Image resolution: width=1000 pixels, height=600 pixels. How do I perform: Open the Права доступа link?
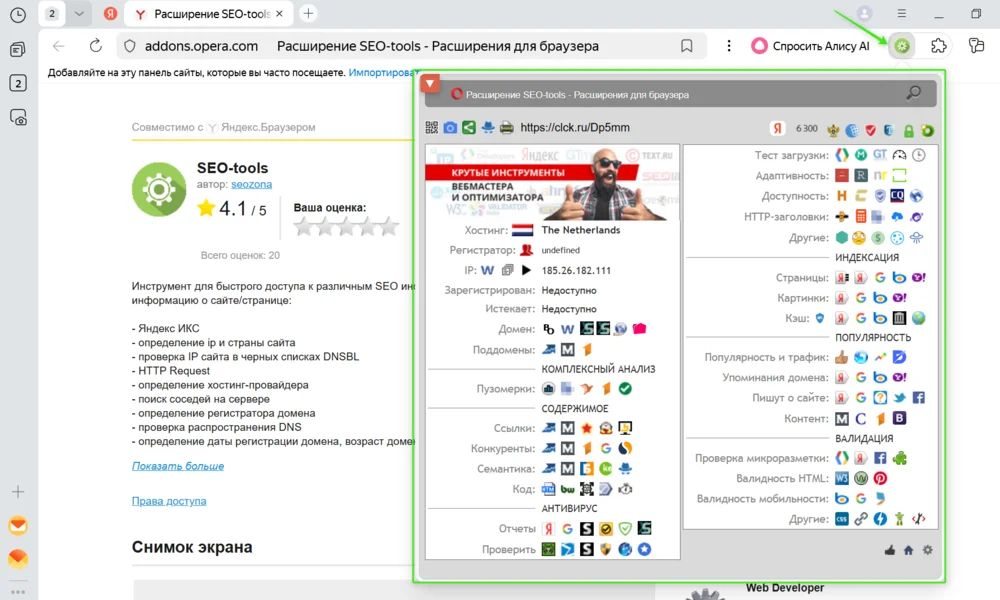[169, 501]
